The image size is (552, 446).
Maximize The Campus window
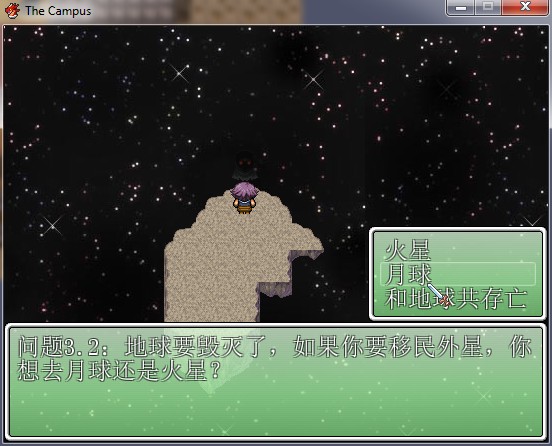[488, 7]
